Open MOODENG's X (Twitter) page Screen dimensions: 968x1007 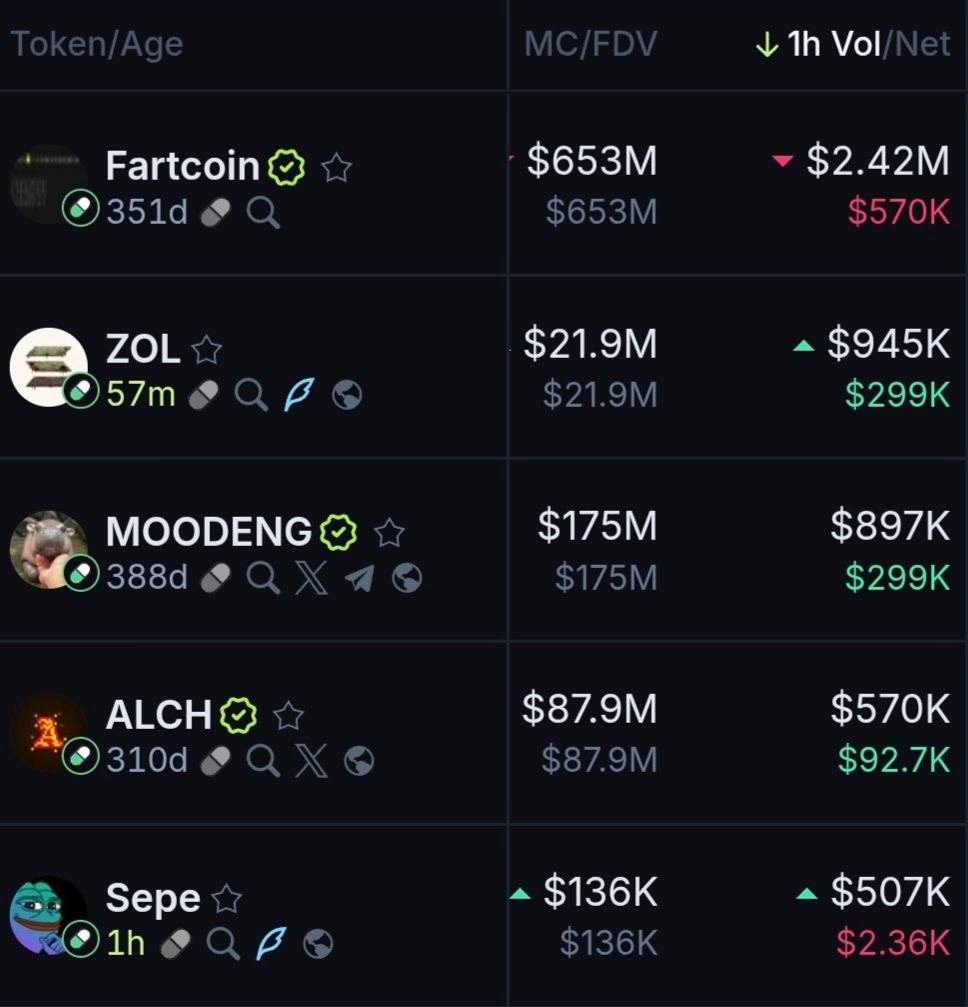click(x=312, y=578)
